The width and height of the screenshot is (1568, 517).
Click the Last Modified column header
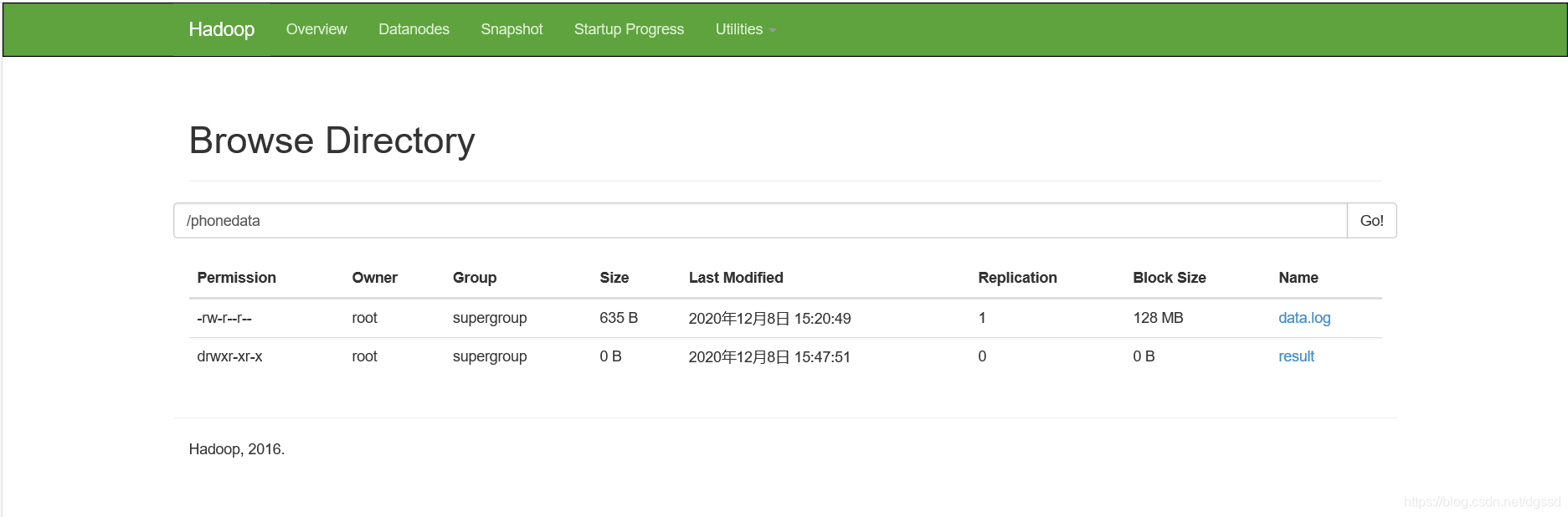tap(736, 278)
